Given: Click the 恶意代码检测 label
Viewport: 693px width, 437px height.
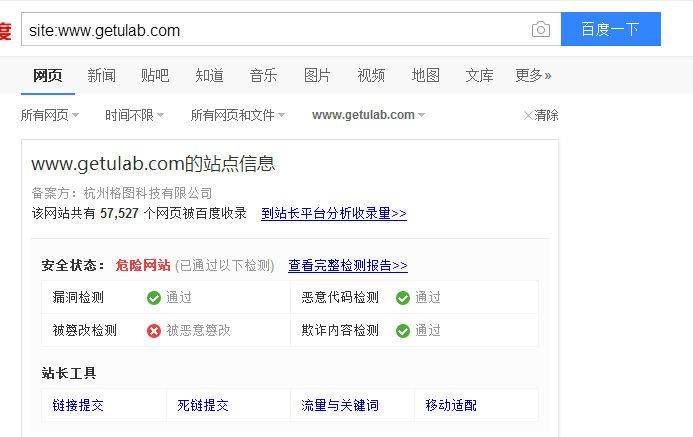Looking at the screenshot, I should tap(340, 297).
